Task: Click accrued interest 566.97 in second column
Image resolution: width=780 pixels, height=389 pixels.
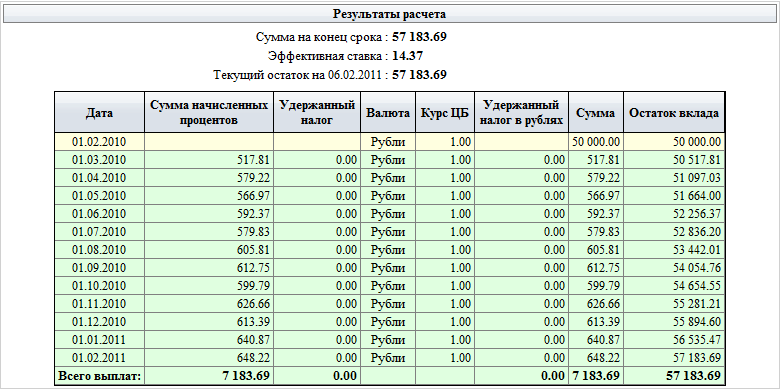Action: 209,196
